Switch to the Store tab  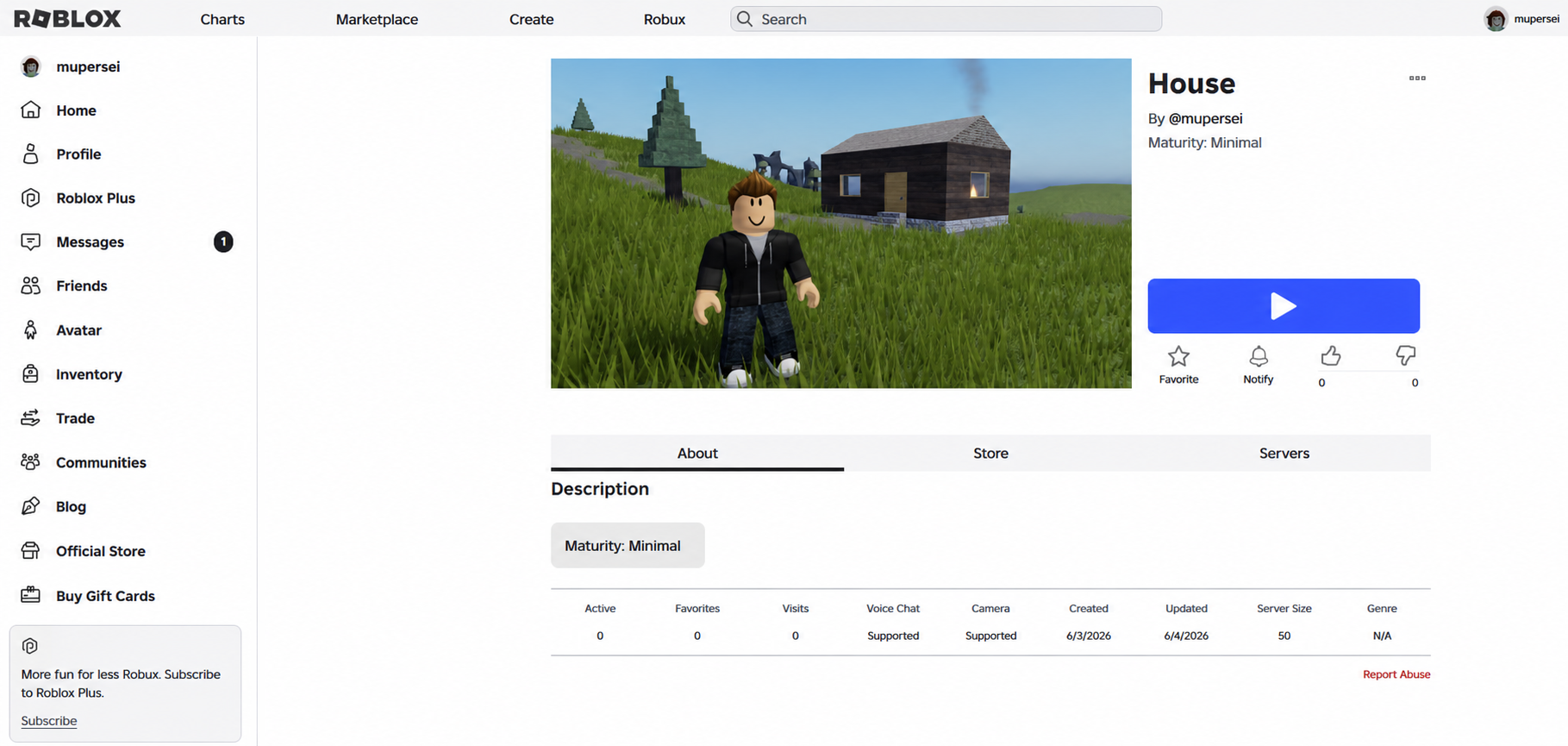click(x=990, y=453)
